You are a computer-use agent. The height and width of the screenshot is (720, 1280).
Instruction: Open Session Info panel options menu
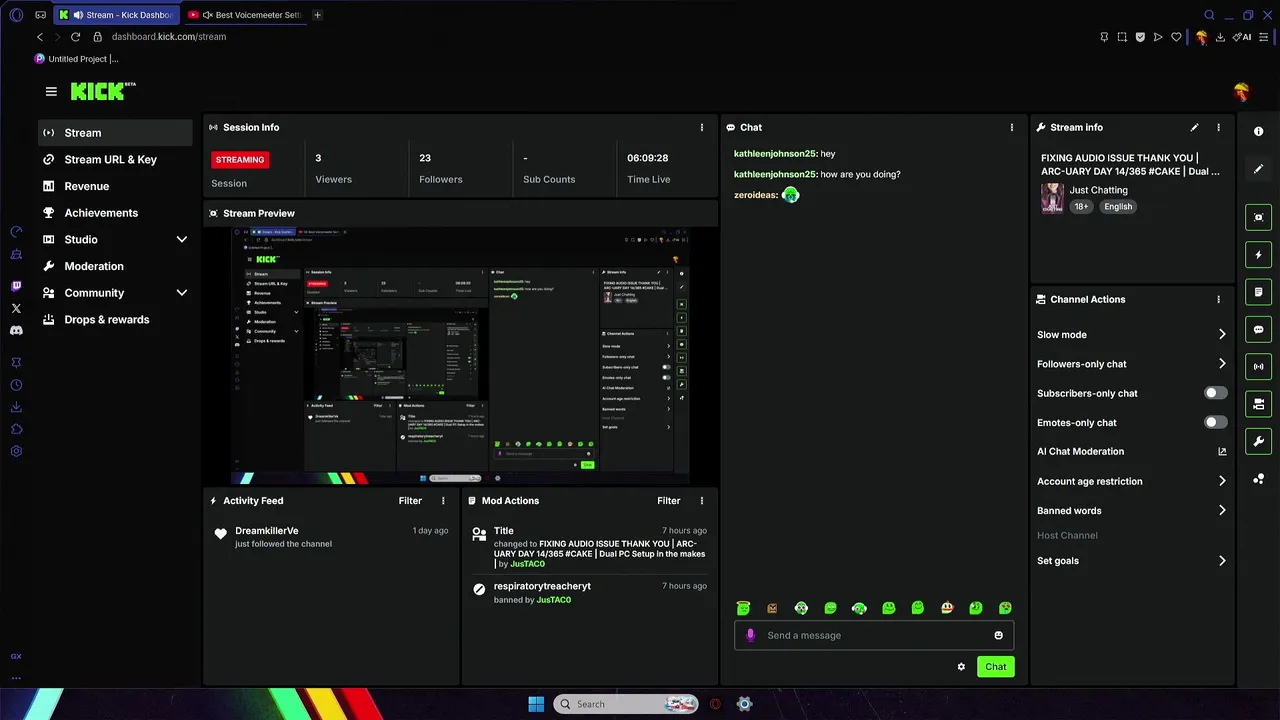point(701,127)
